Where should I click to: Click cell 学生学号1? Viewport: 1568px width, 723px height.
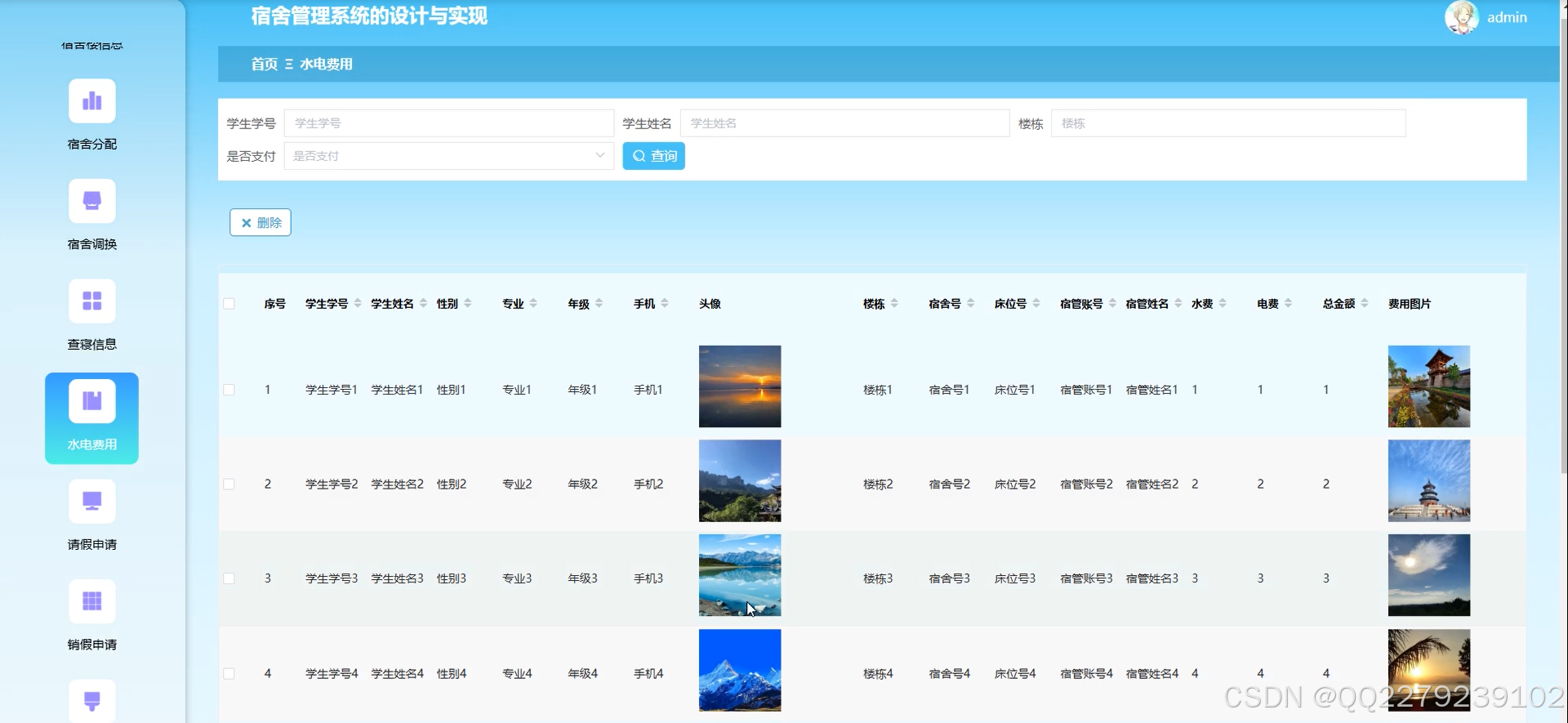click(x=332, y=390)
